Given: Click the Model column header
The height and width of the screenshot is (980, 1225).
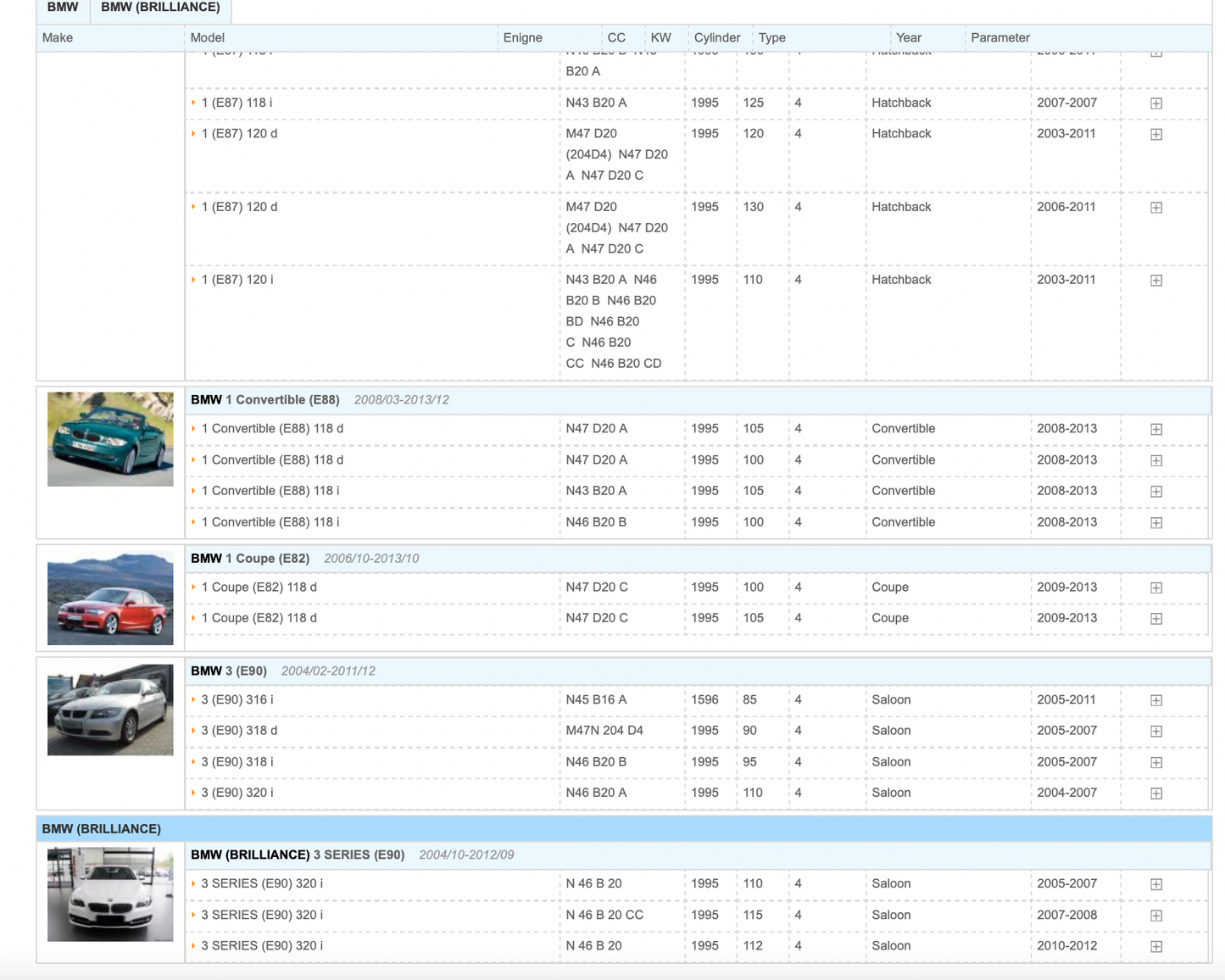Looking at the screenshot, I should click(x=208, y=37).
